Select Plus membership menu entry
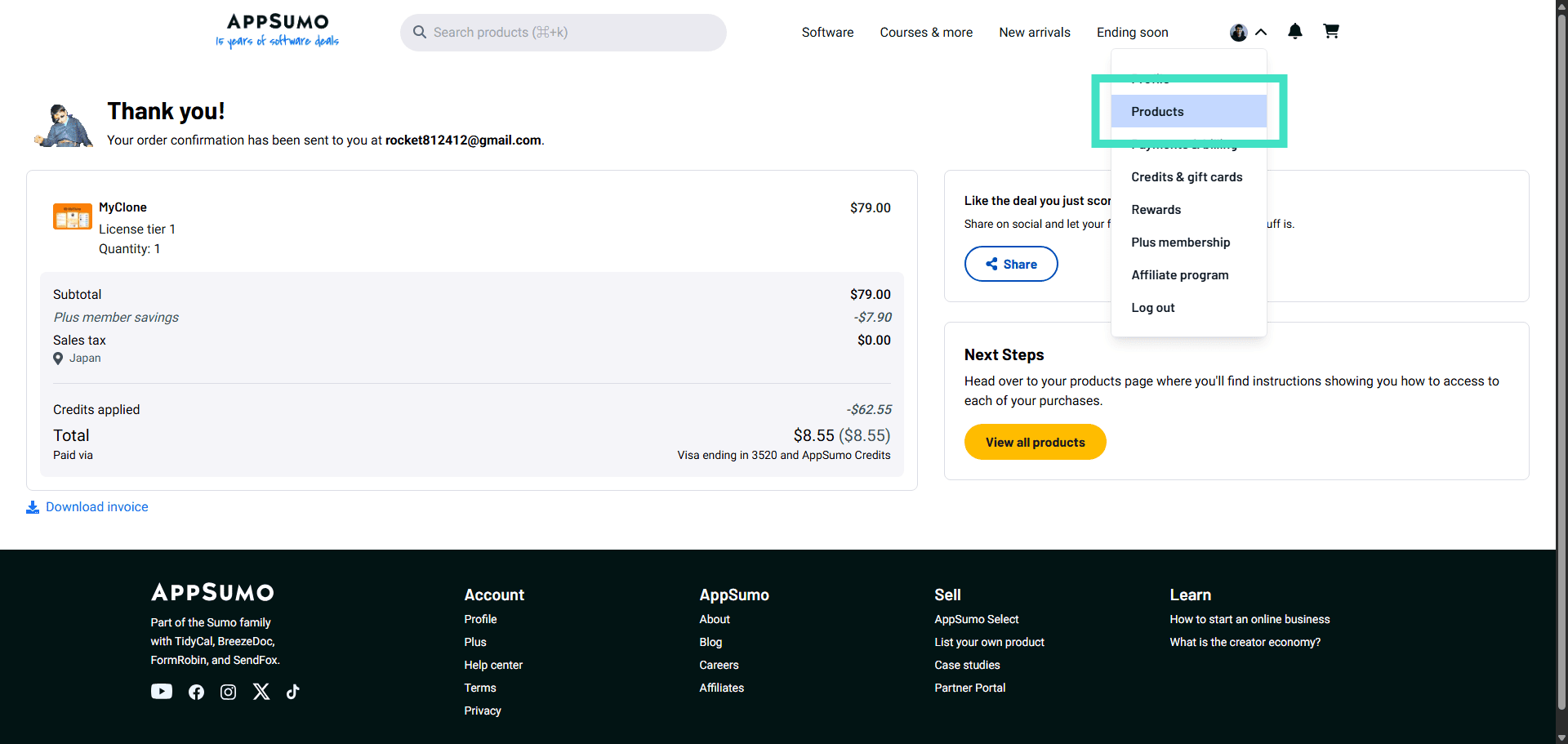 pyautogui.click(x=1180, y=243)
